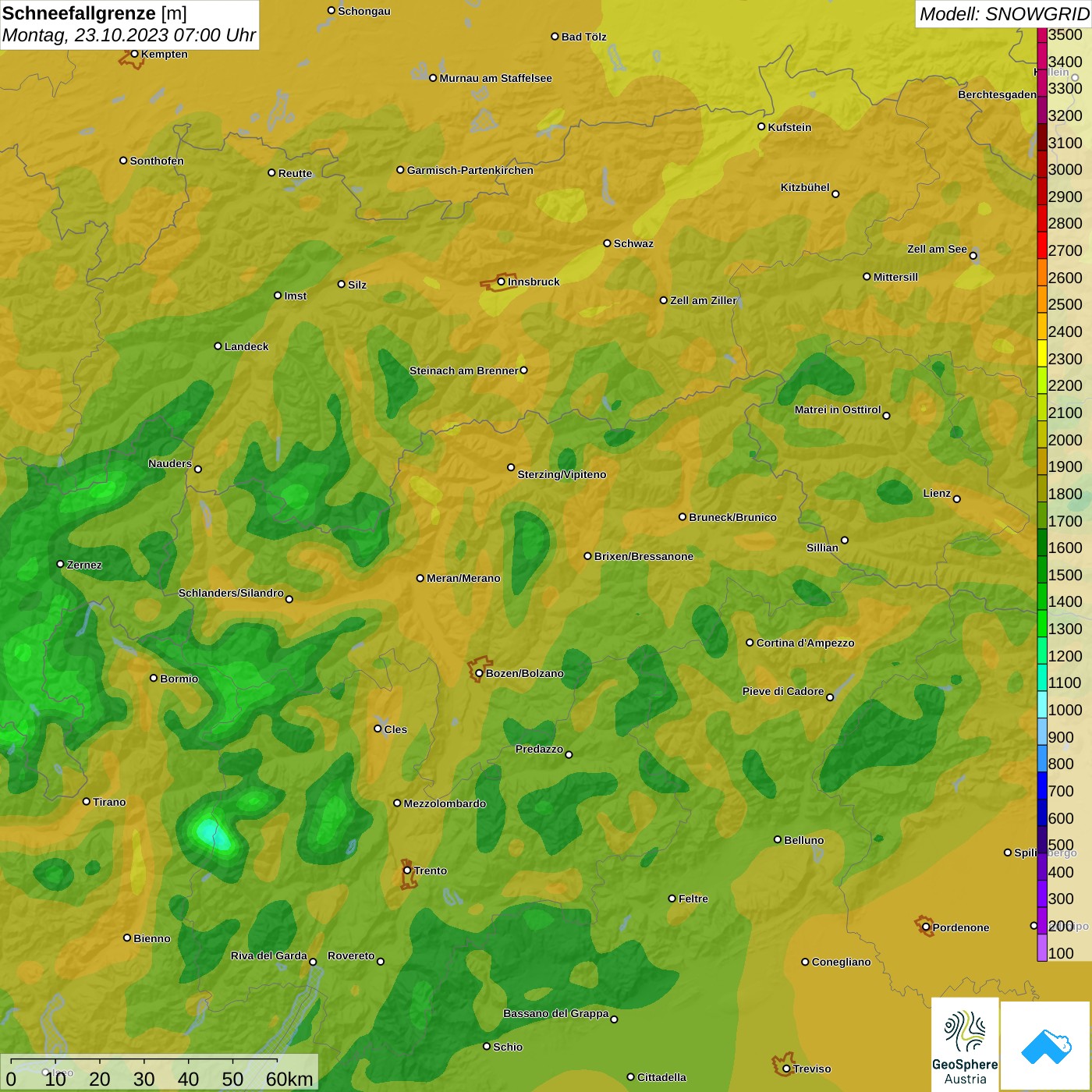Click the "Schongau" label
1092x1092 pixels.
tap(364, 11)
